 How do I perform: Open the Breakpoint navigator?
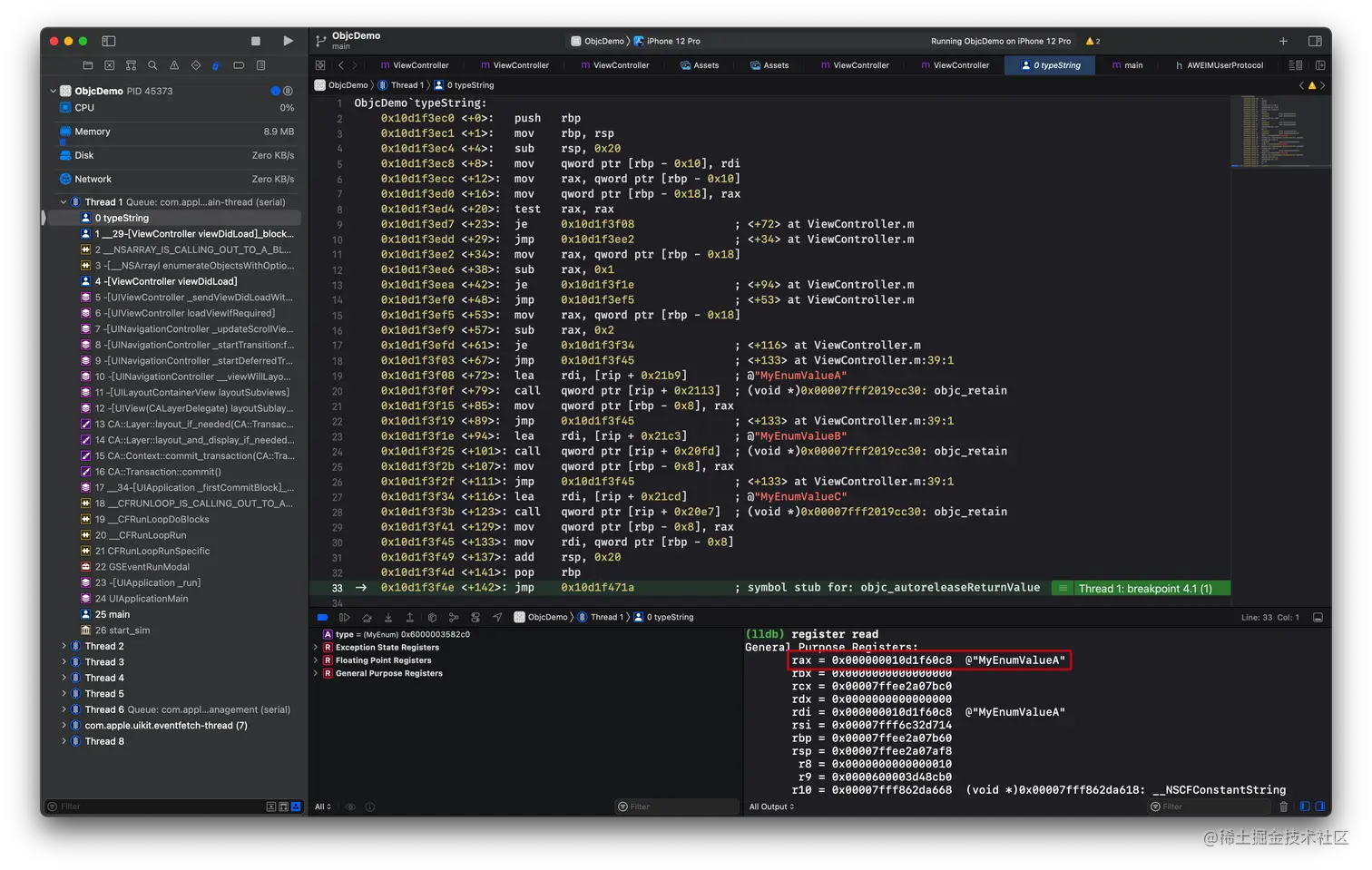coord(239,65)
